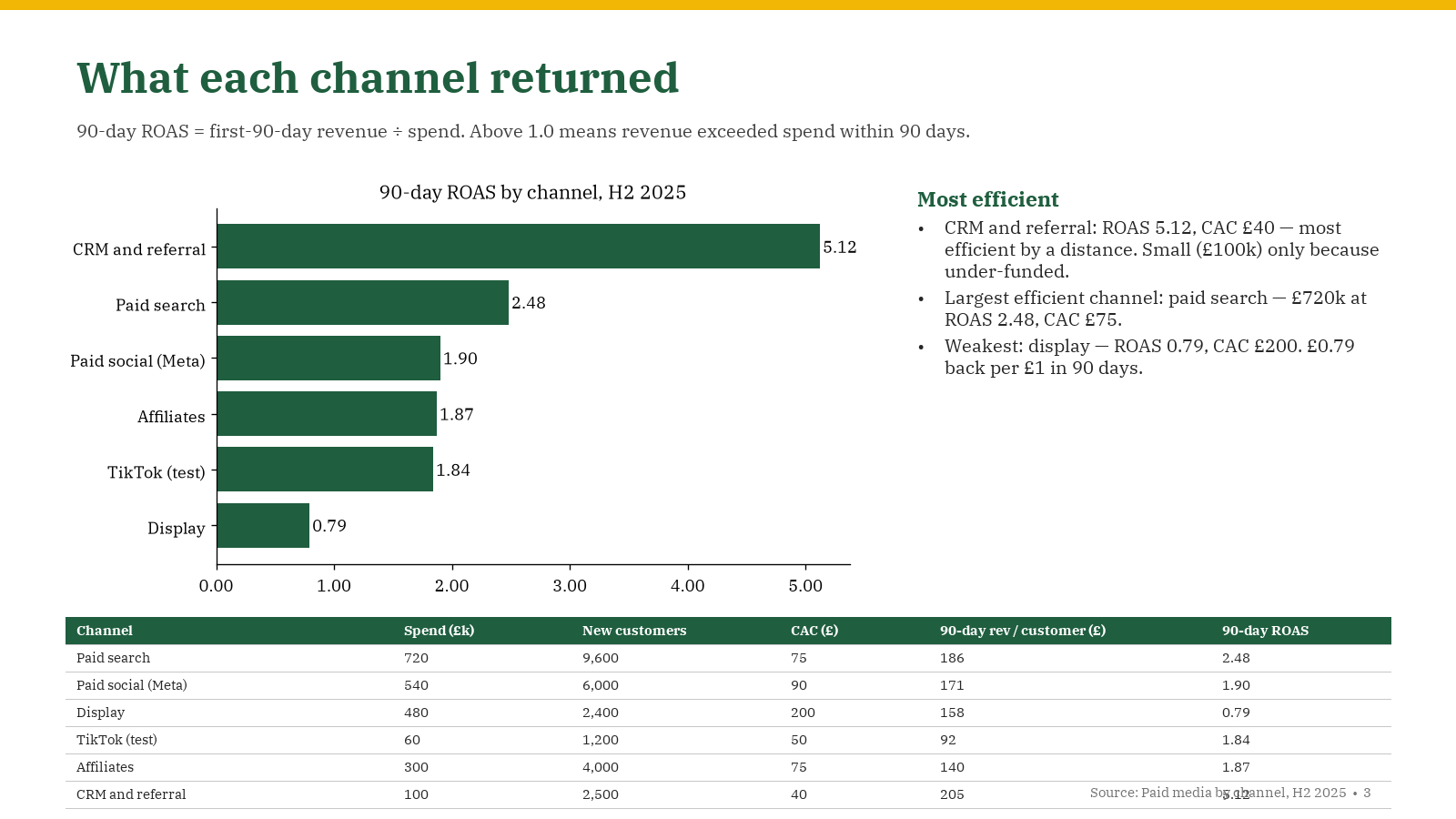Select the 'Spend (£k)' column header
The image size is (1456, 819).
click(439, 631)
